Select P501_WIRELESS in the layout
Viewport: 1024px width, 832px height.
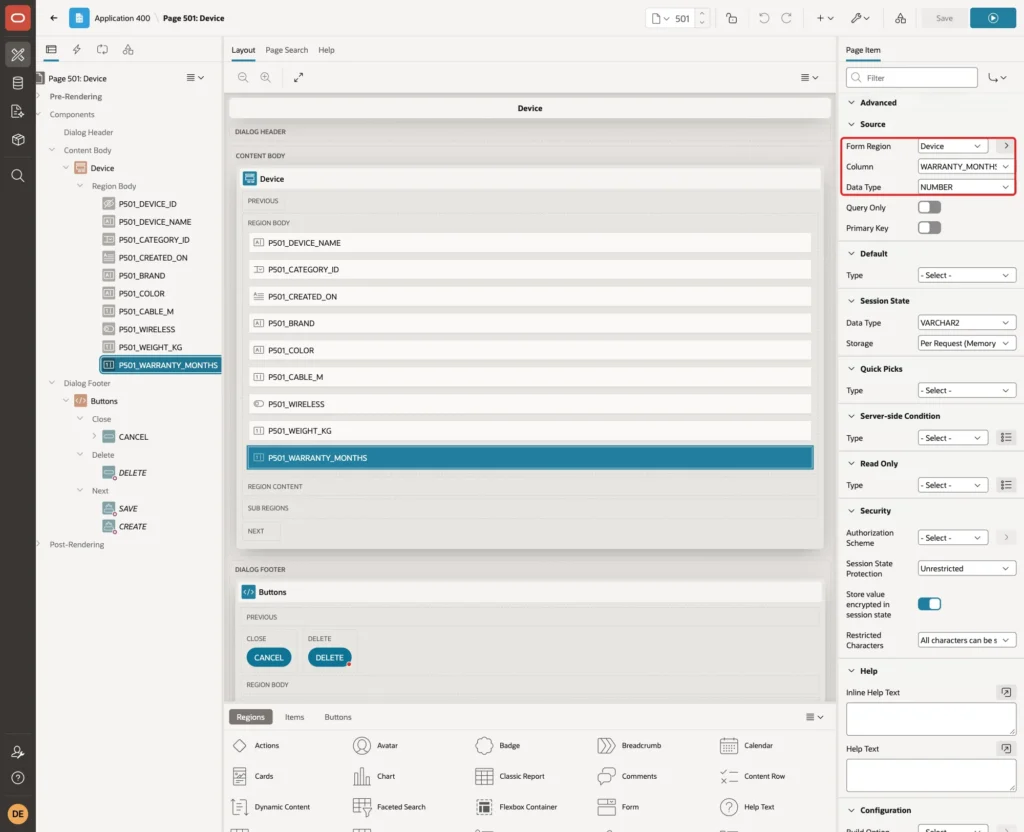coord(530,404)
